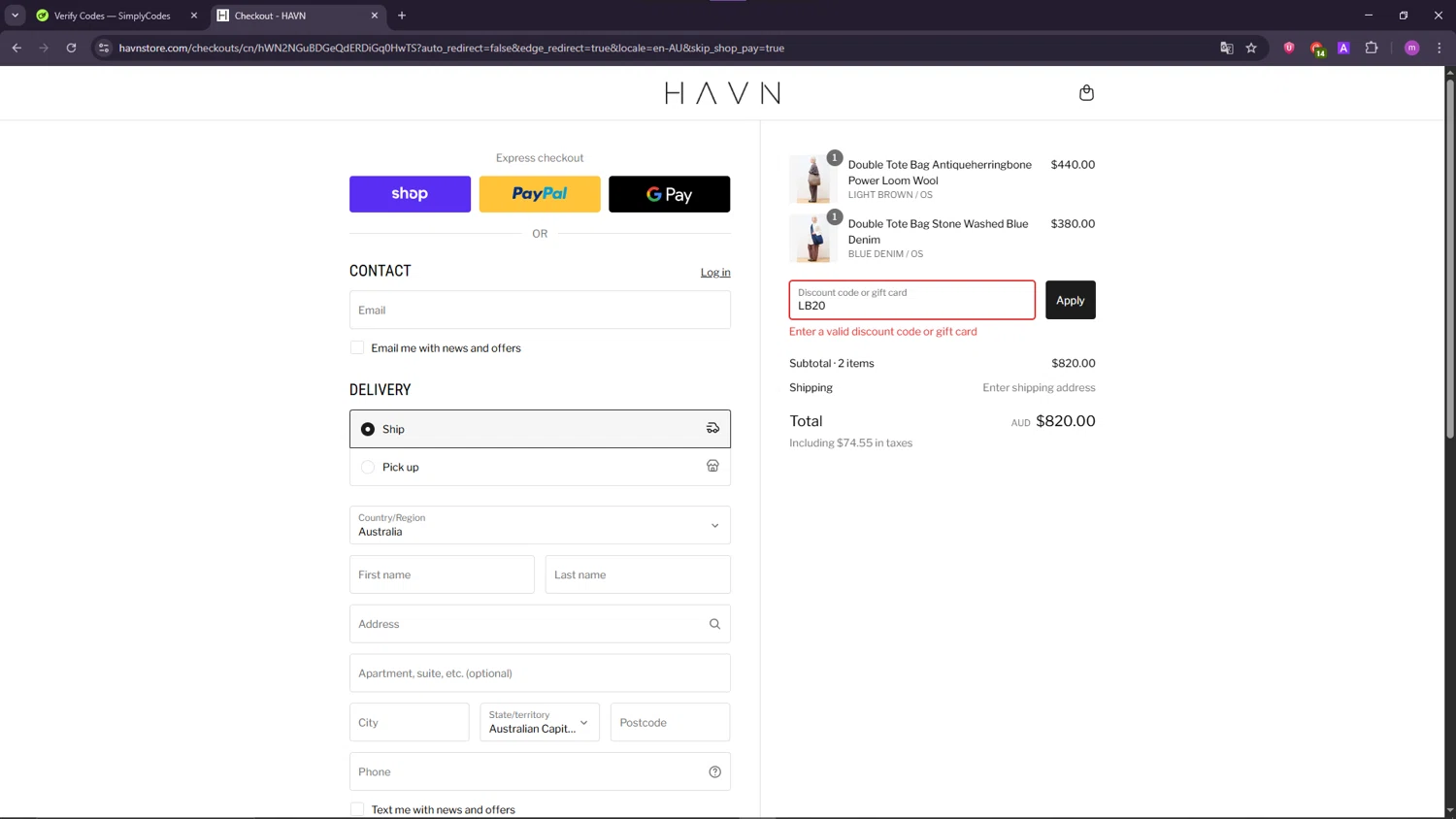Click the Postcode field
This screenshot has height=819, width=1456.
670,722
